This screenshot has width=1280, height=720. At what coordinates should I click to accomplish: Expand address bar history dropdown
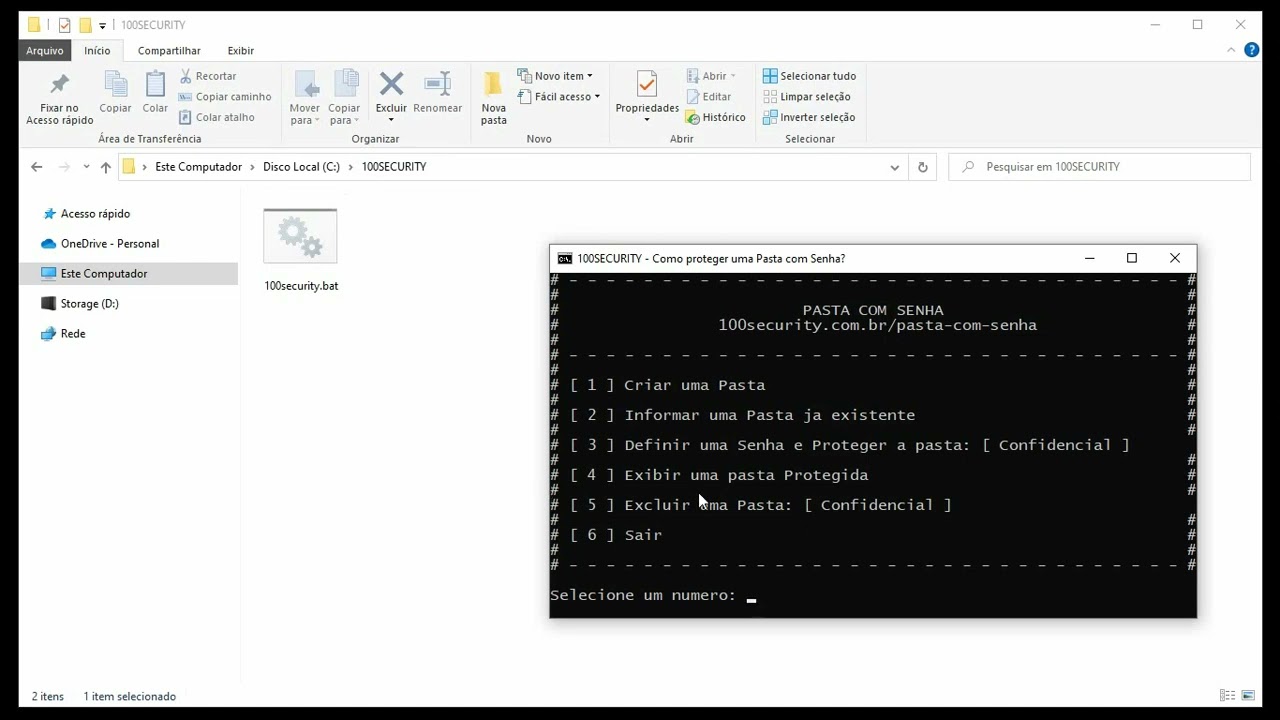(895, 167)
